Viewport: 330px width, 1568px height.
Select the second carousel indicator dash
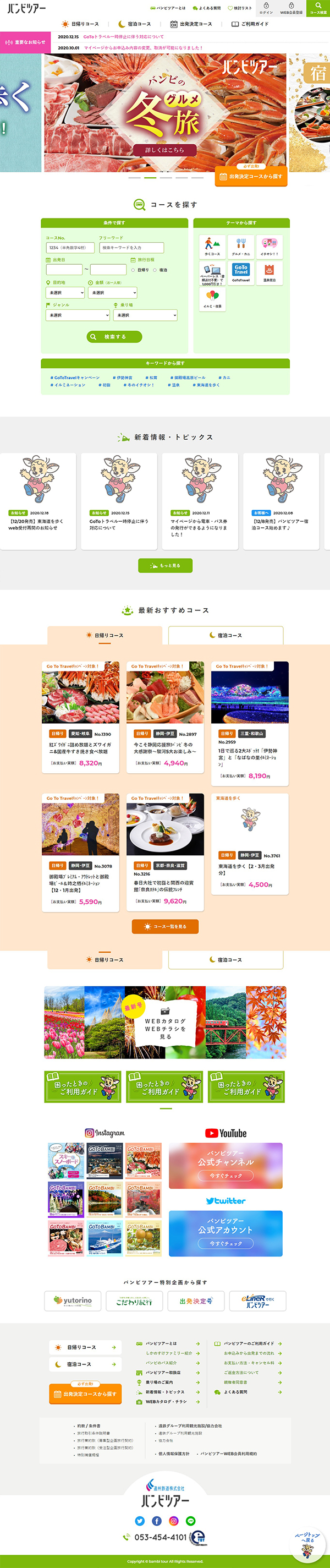point(150,178)
